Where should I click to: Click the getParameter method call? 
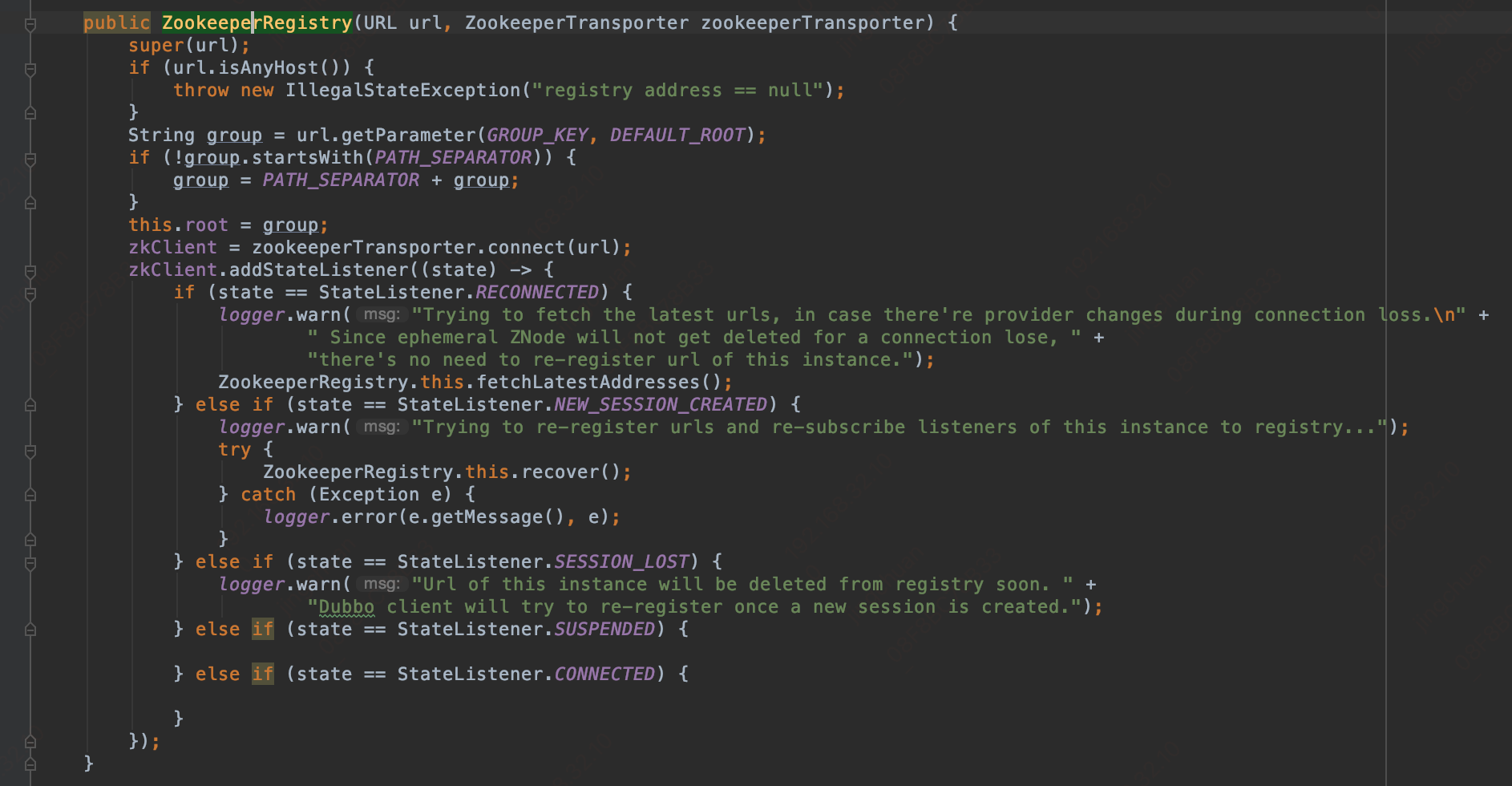pyautogui.click(x=408, y=136)
